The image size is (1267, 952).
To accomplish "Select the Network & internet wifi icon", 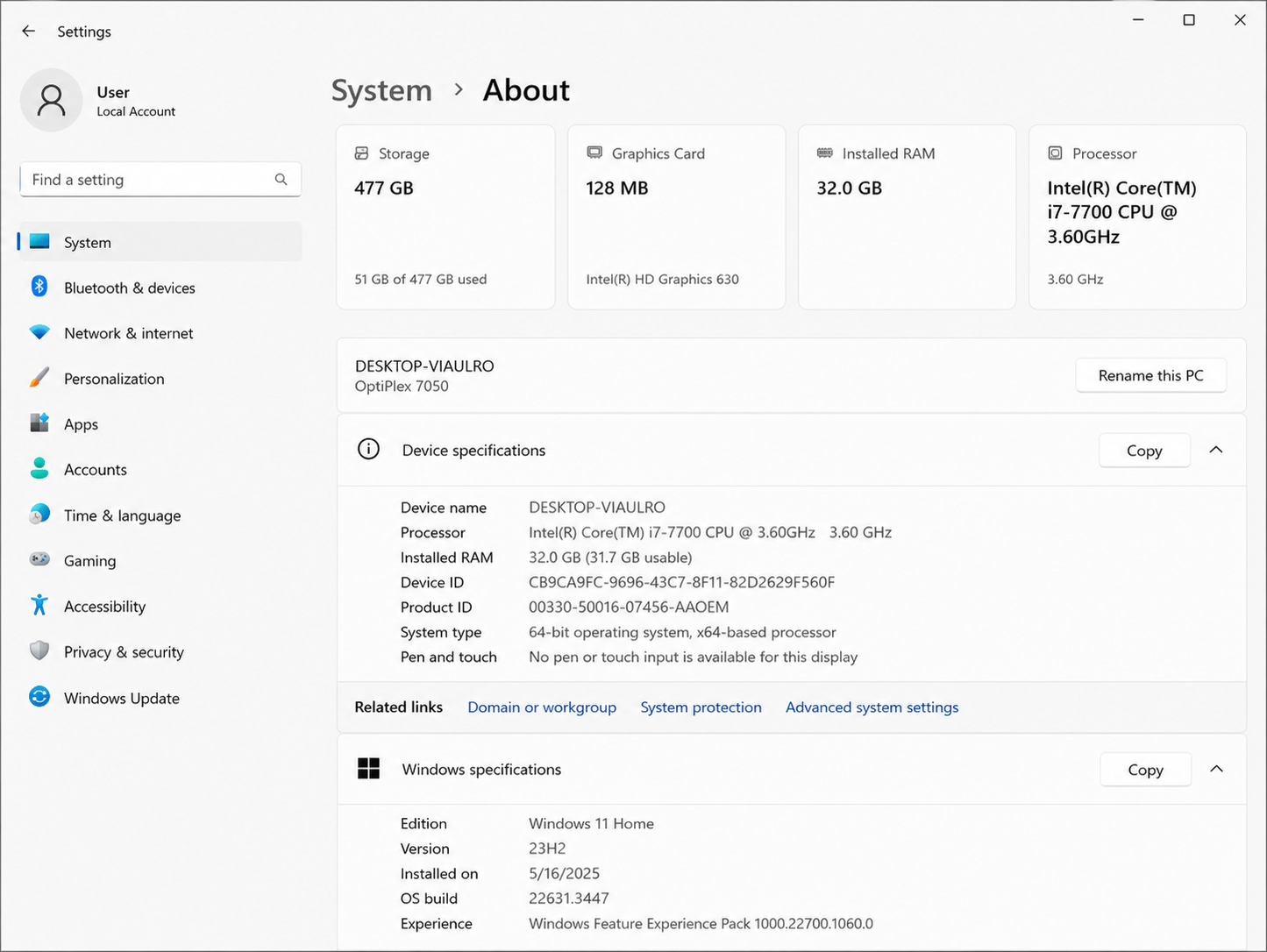I will tap(39, 332).
